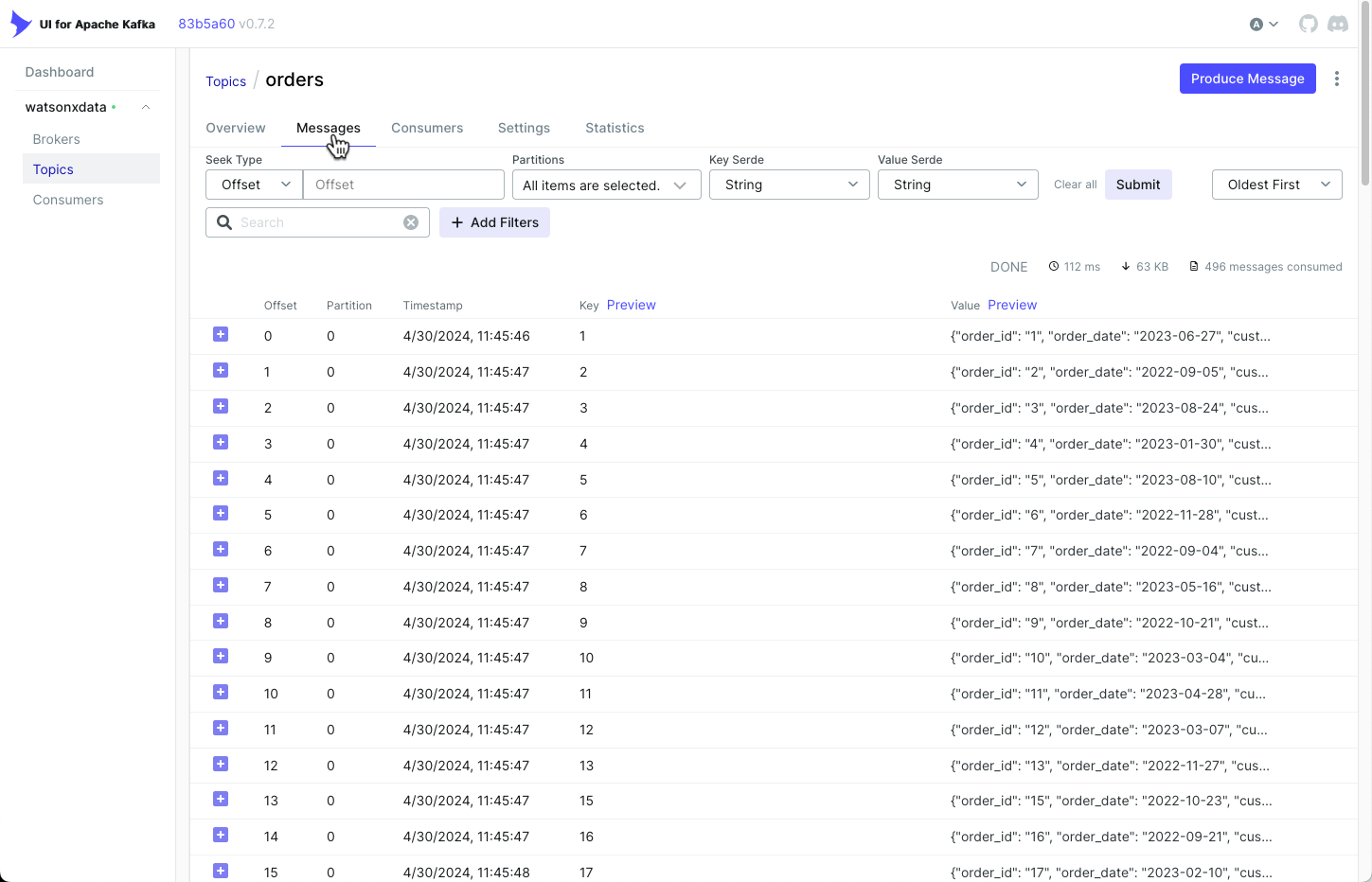Open the user account menu
The image size is (1372, 882).
[x=1264, y=25]
